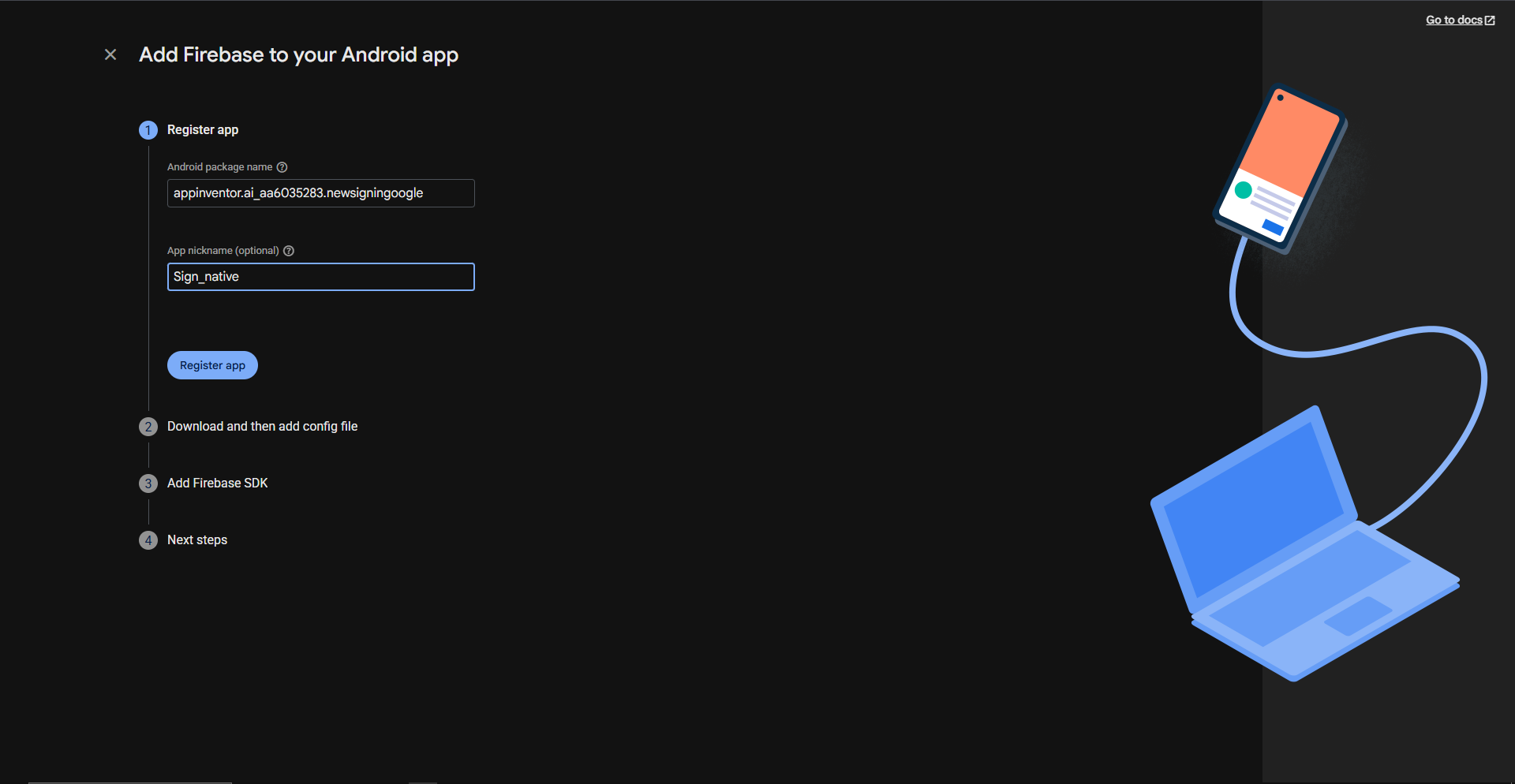Click the step 2 number circle

pyautogui.click(x=148, y=427)
